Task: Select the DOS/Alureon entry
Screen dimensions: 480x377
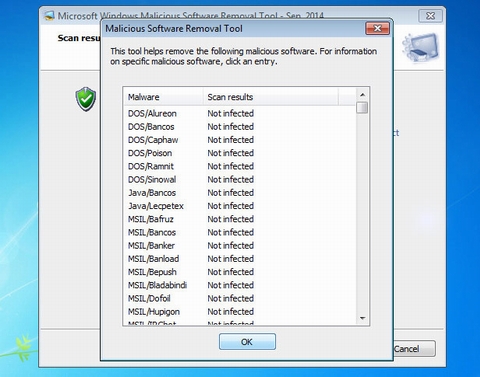Action: point(152,113)
